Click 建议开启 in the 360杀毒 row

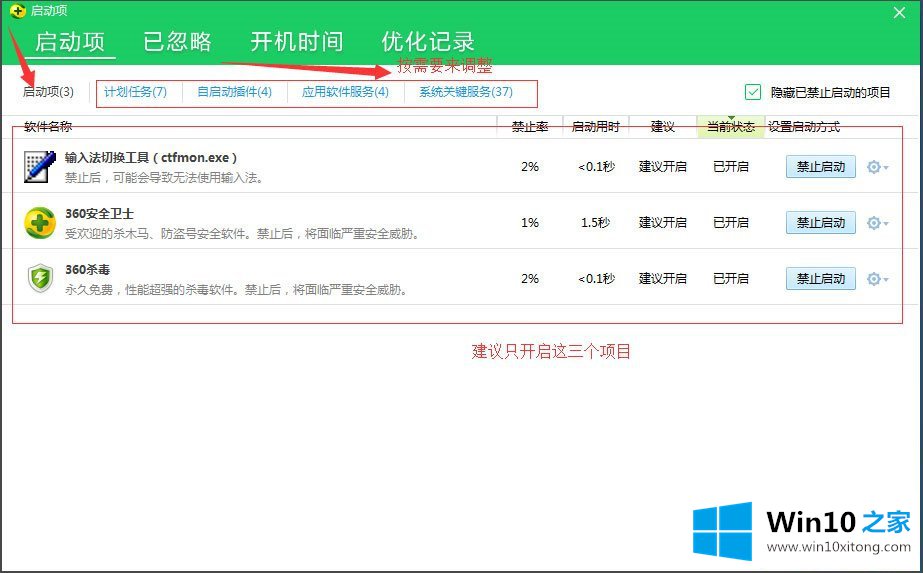point(663,279)
